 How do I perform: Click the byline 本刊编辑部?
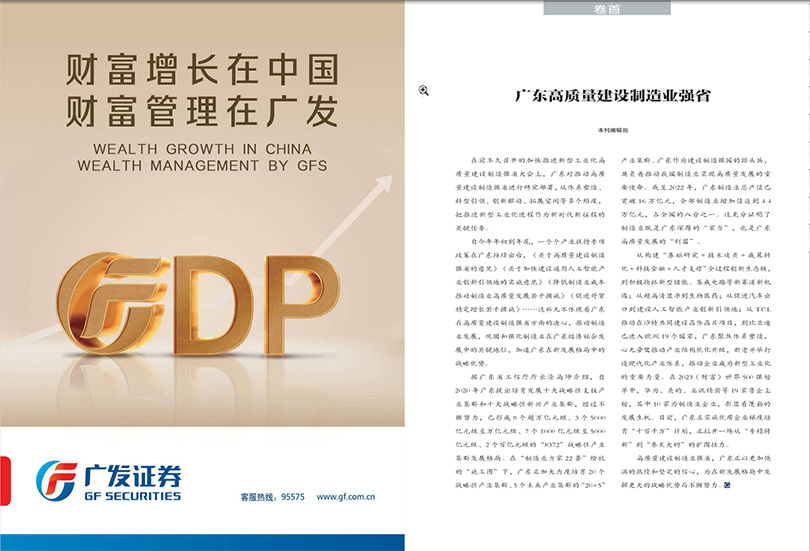point(613,131)
